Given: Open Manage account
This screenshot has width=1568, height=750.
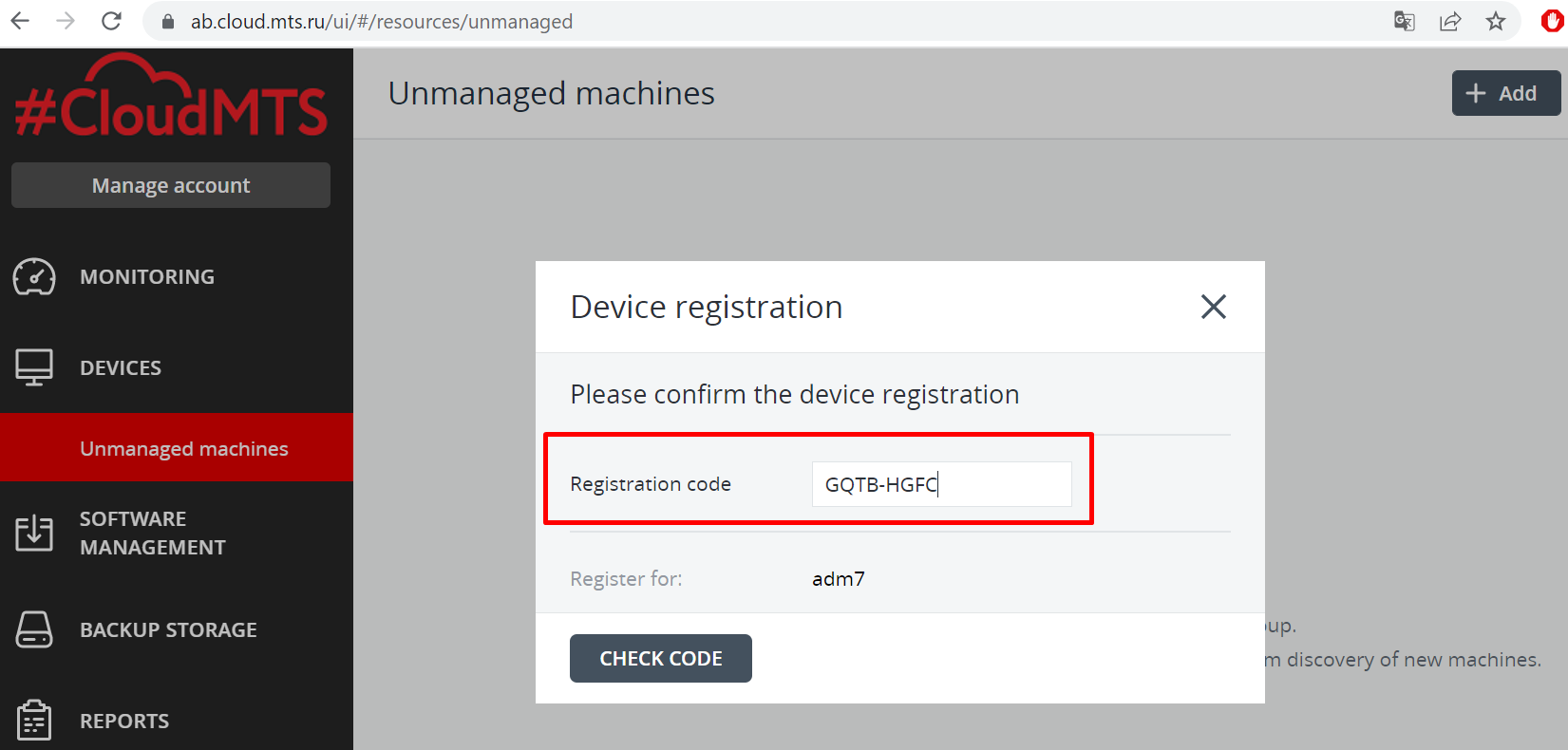Looking at the screenshot, I should point(171,185).
